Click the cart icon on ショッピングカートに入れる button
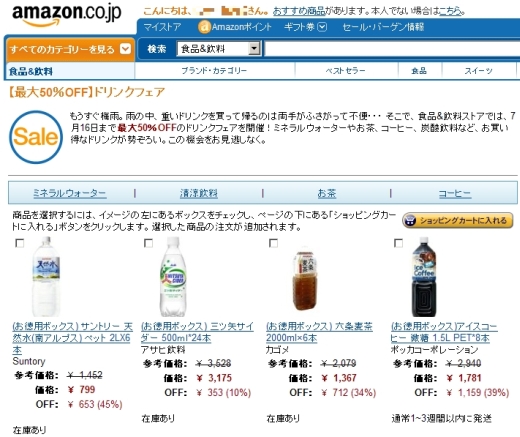This screenshot has width=520, height=437. 410,221
